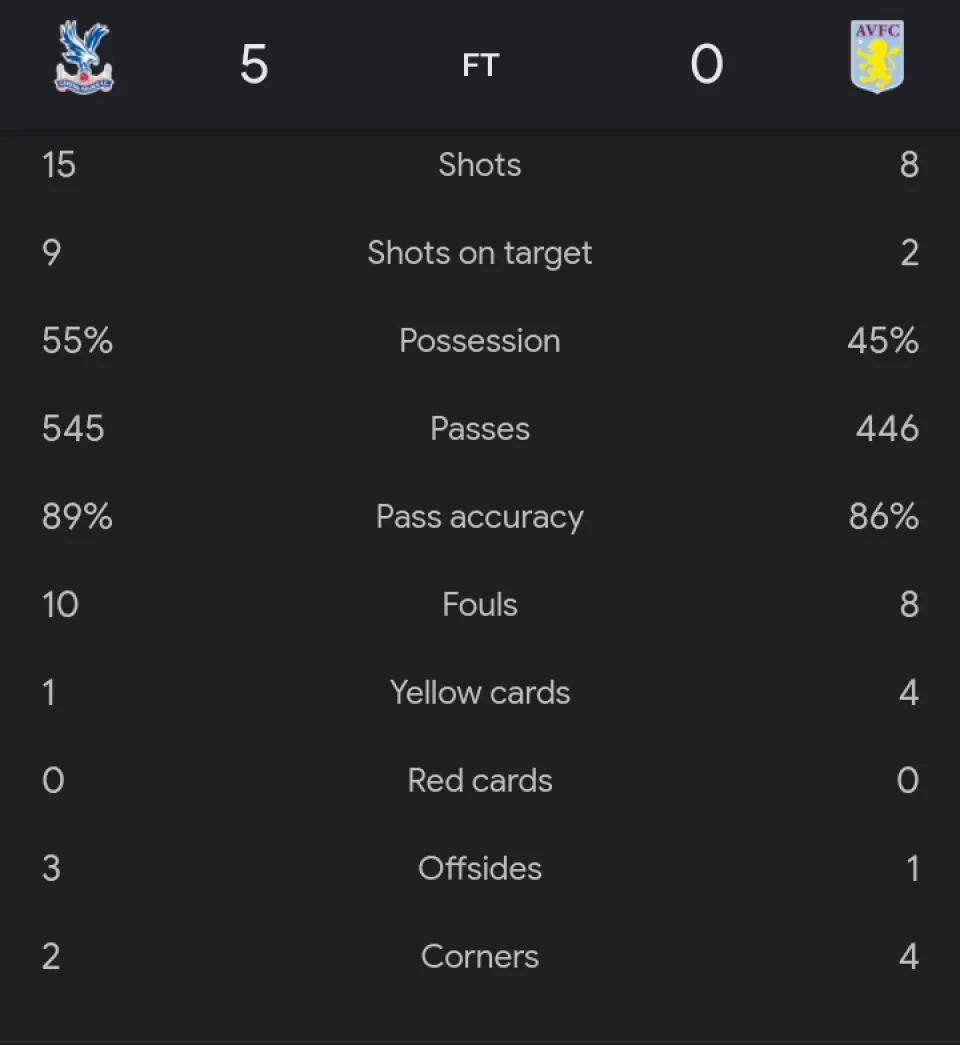Select Crystal Palace's score of 5
This screenshot has width=960, height=1045.
[254, 65]
